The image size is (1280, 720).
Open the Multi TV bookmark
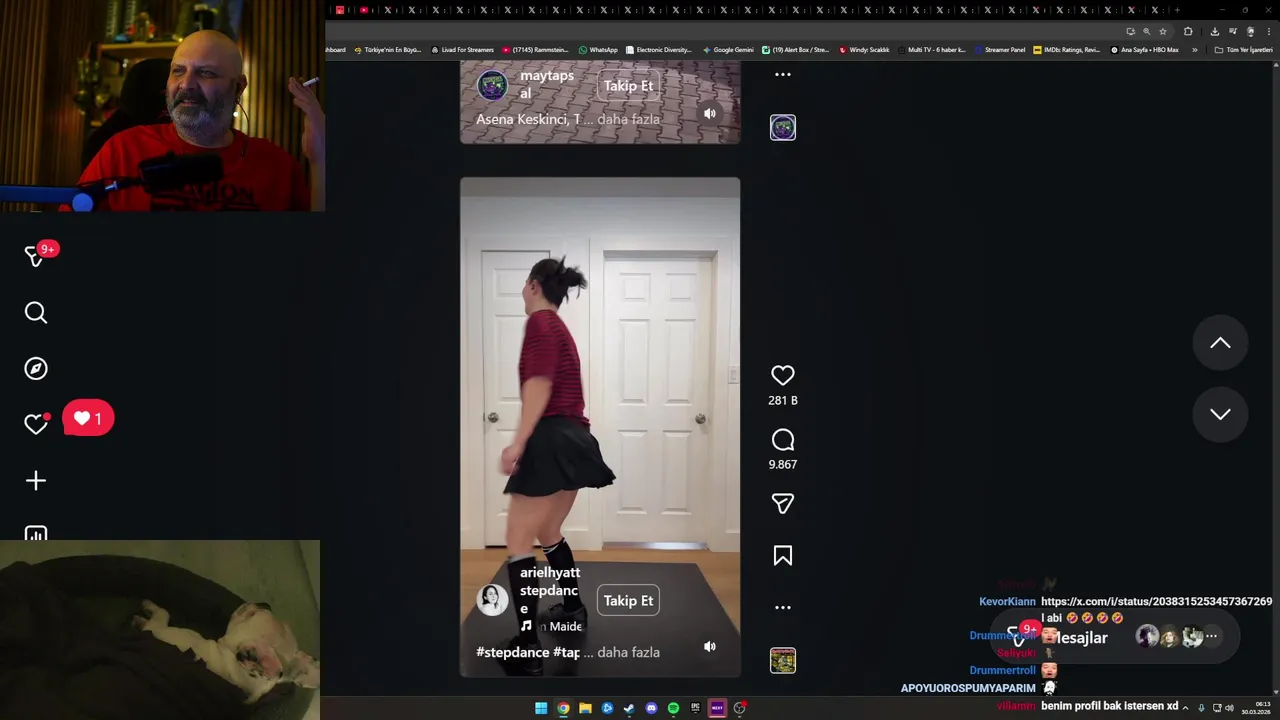[932, 50]
